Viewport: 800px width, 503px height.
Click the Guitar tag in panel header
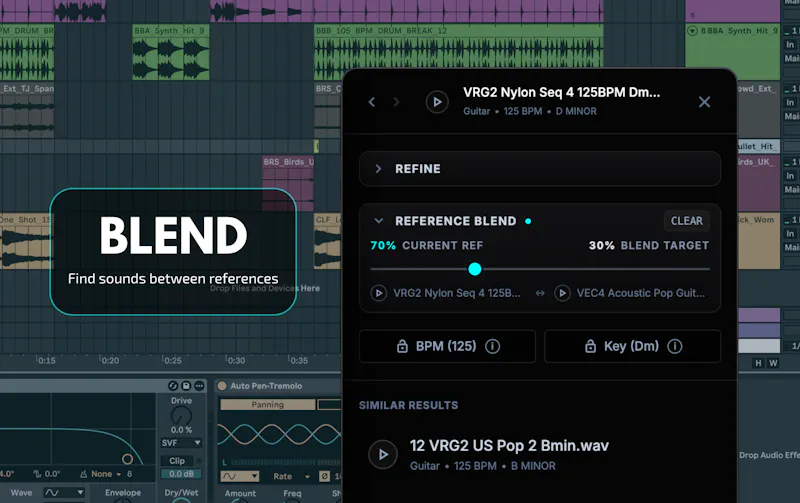[x=477, y=111]
